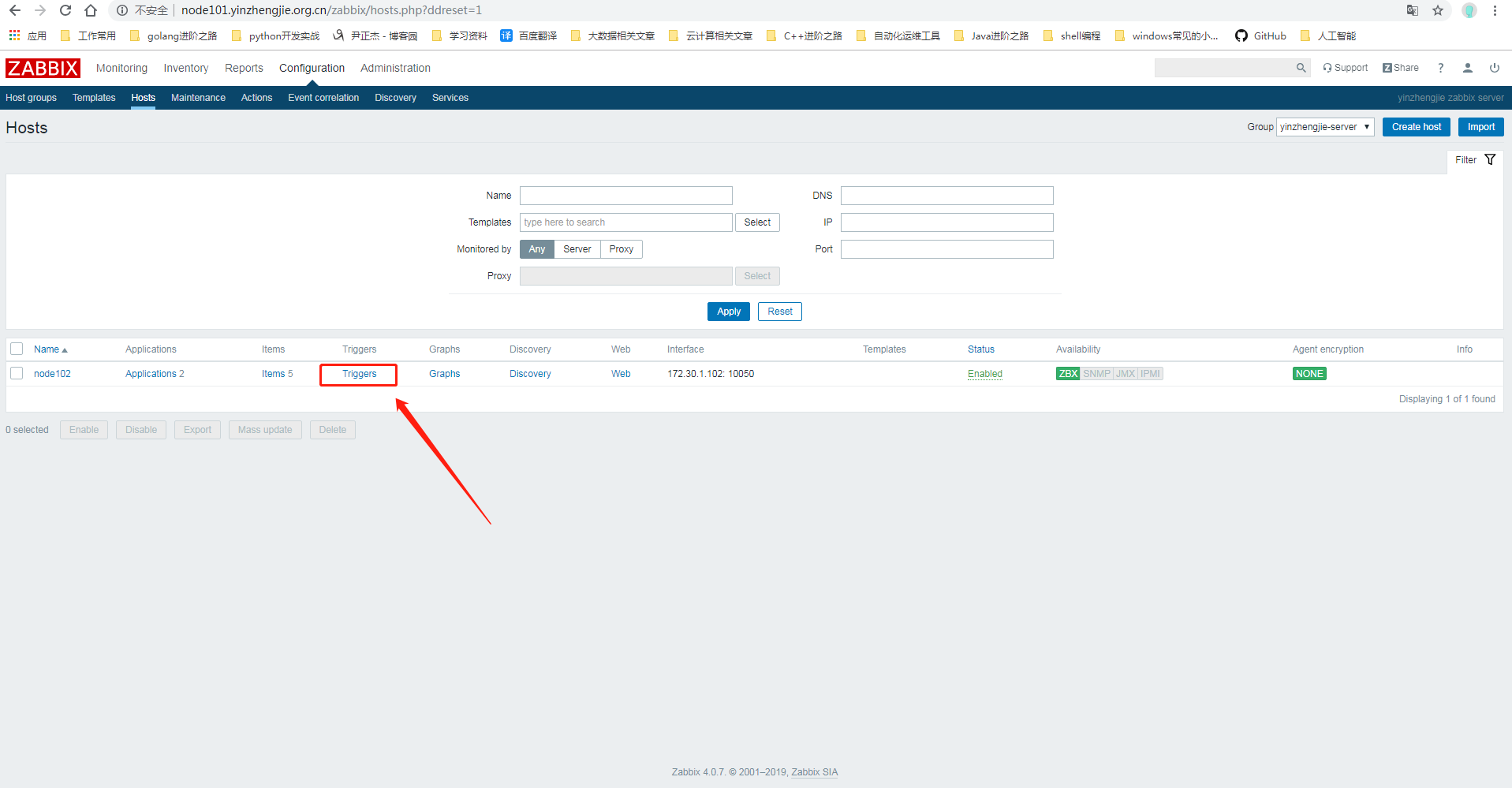Open the 百度翻译 bookmark
Viewport: 1512px width, 788px height.
tap(528, 35)
